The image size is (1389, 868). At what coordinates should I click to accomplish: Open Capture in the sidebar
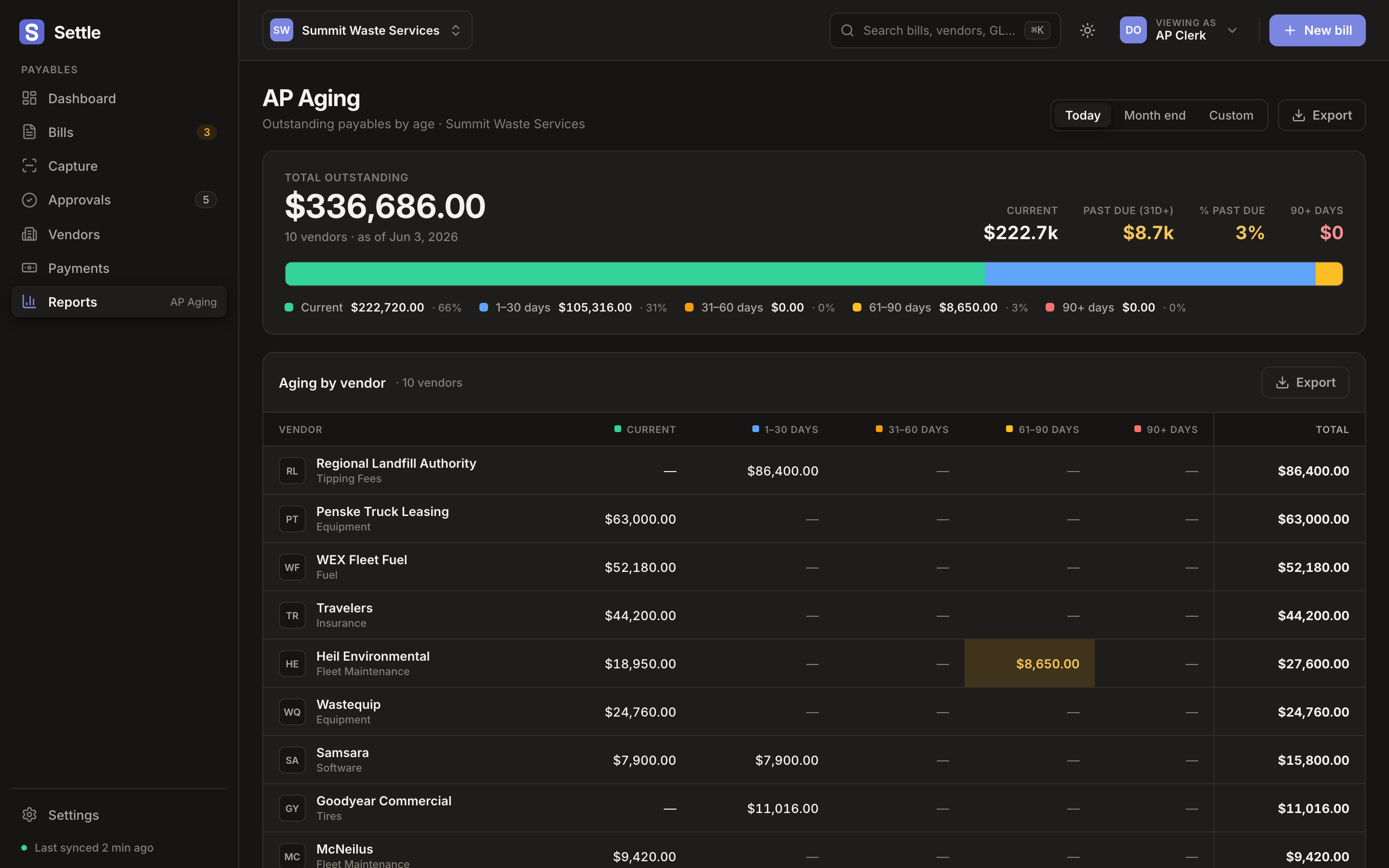pyautogui.click(x=119, y=166)
